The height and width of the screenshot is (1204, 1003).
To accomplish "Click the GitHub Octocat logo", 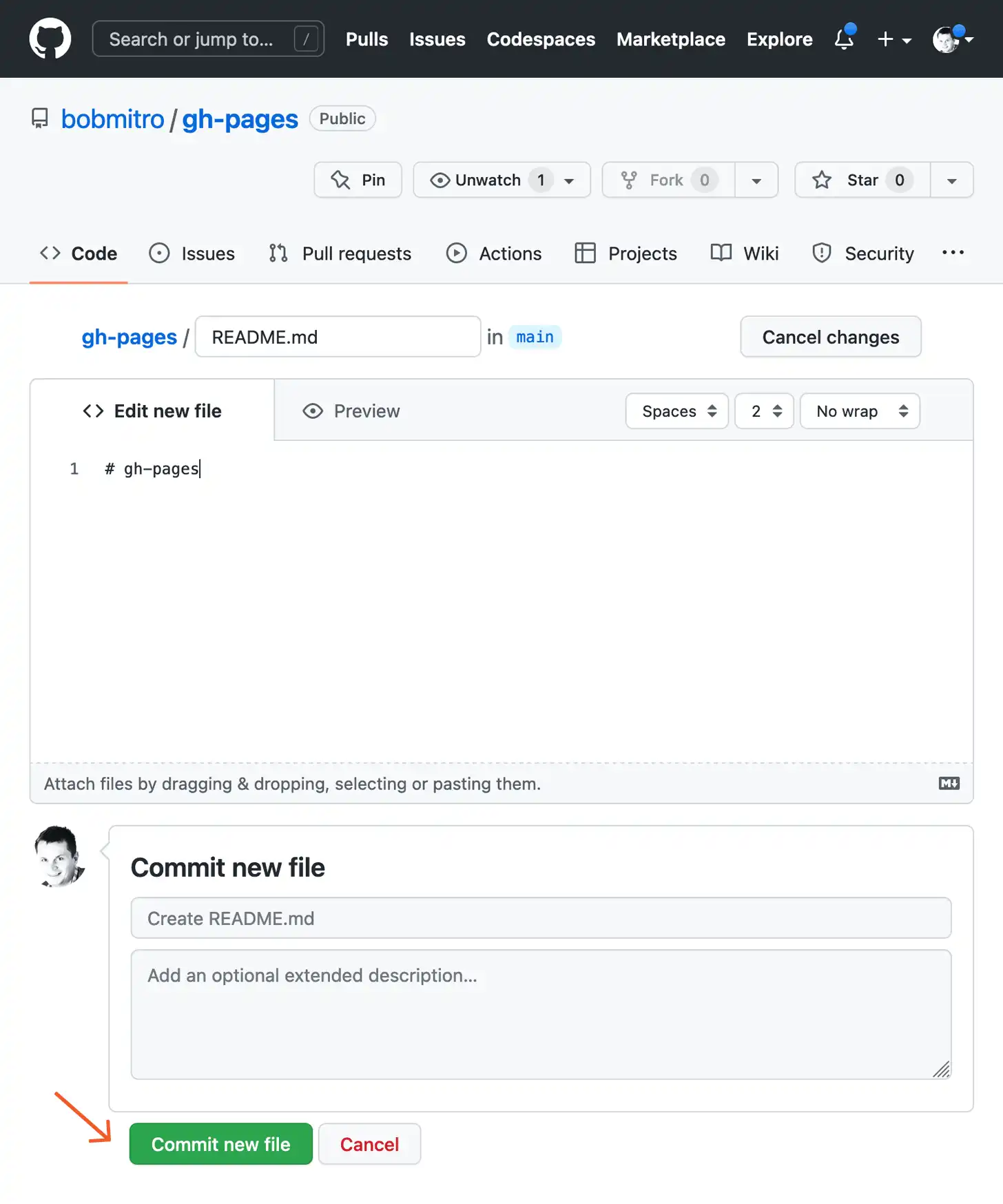I will point(50,39).
